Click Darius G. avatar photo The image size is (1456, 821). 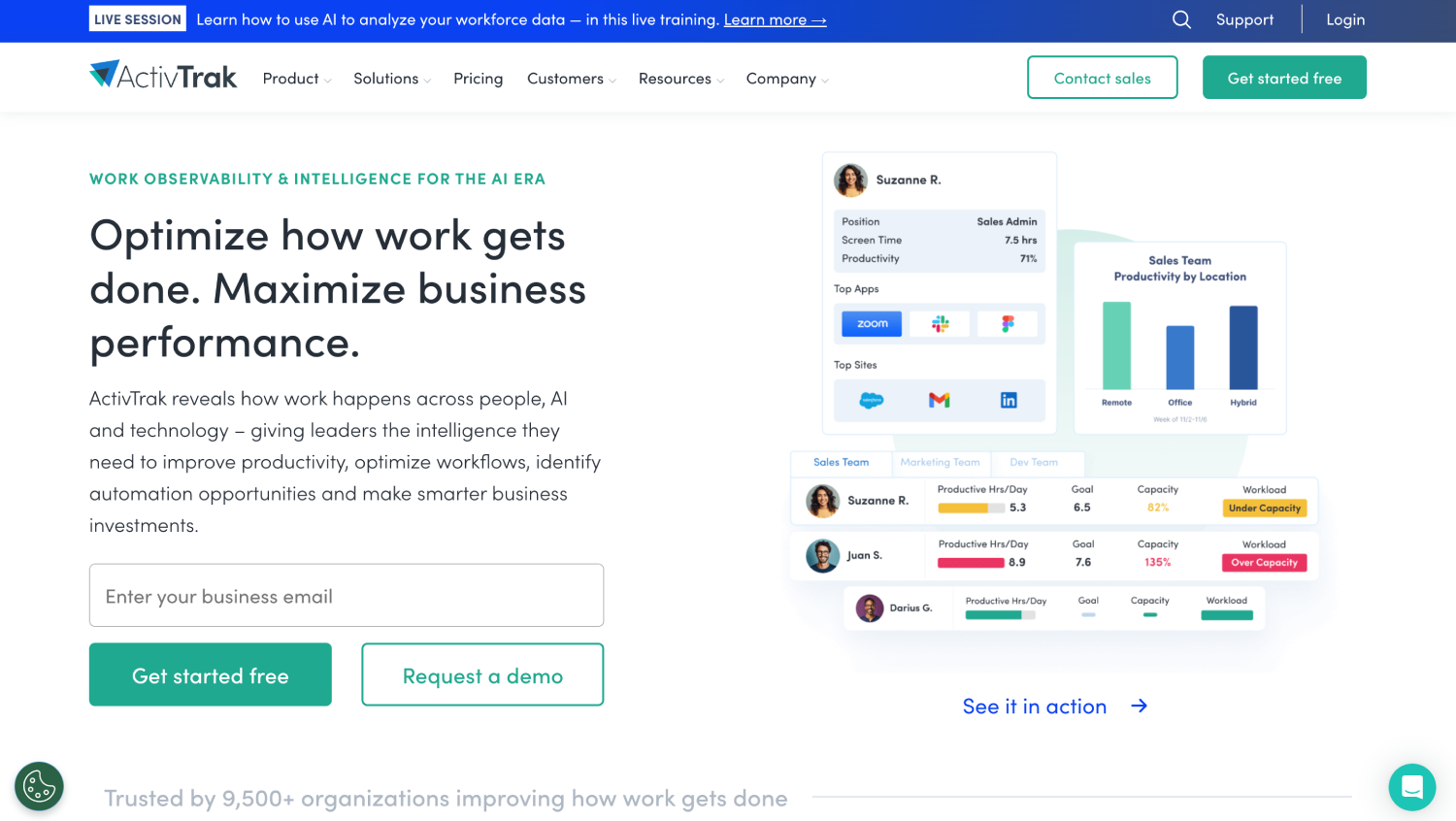tap(870, 608)
